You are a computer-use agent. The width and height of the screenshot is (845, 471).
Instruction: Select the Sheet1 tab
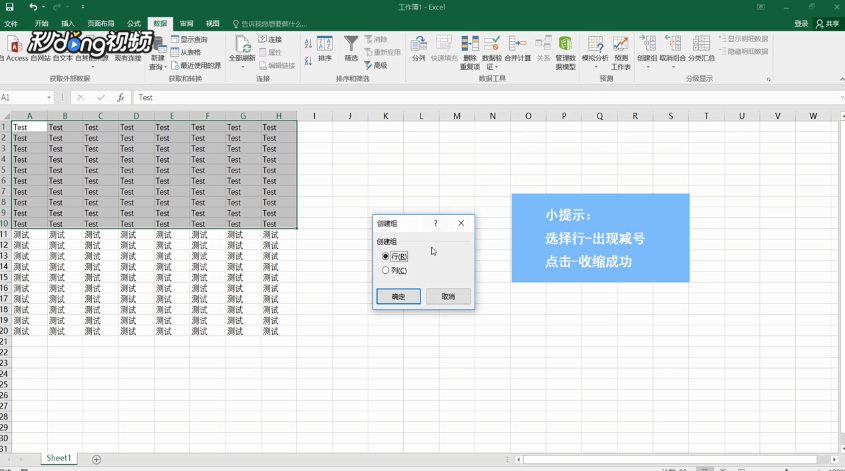click(x=59, y=458)
